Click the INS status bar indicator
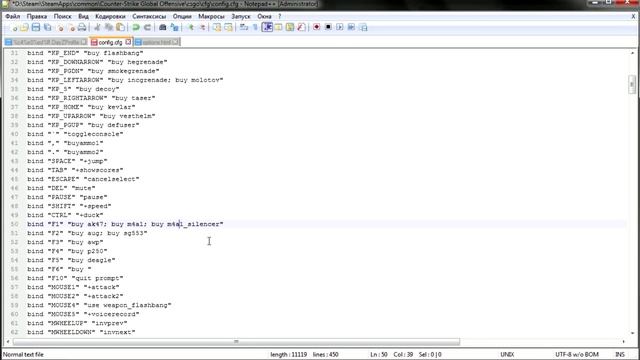 tap(620, 354)
